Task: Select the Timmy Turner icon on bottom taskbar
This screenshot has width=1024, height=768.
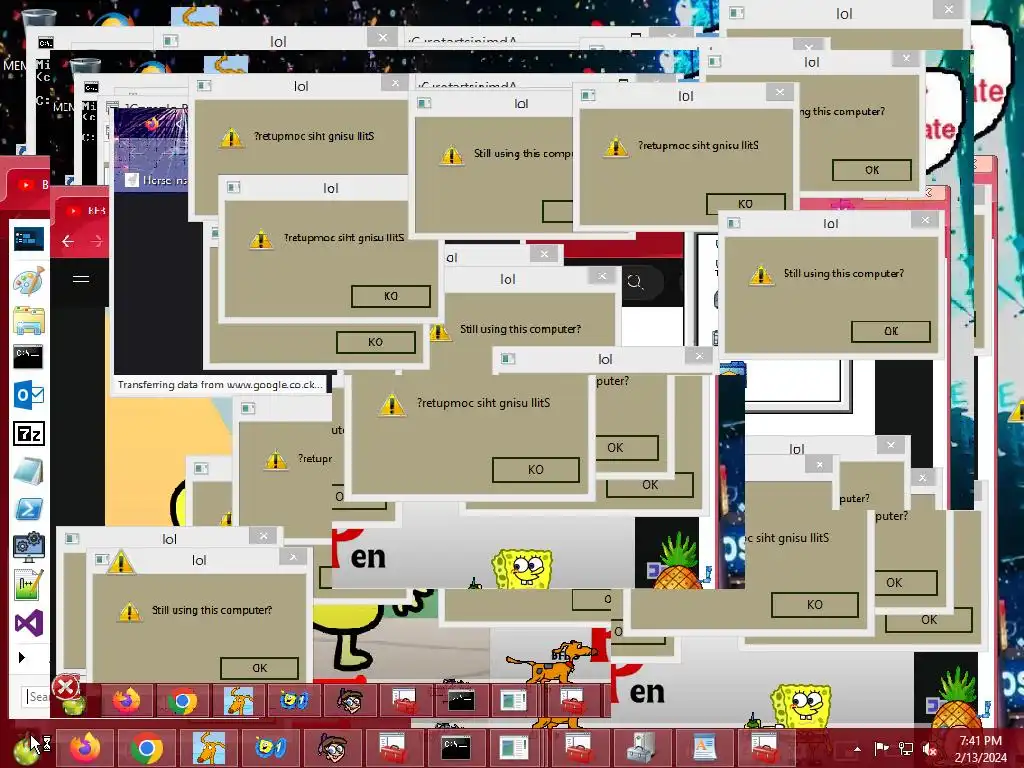Action: pos(333,748)
